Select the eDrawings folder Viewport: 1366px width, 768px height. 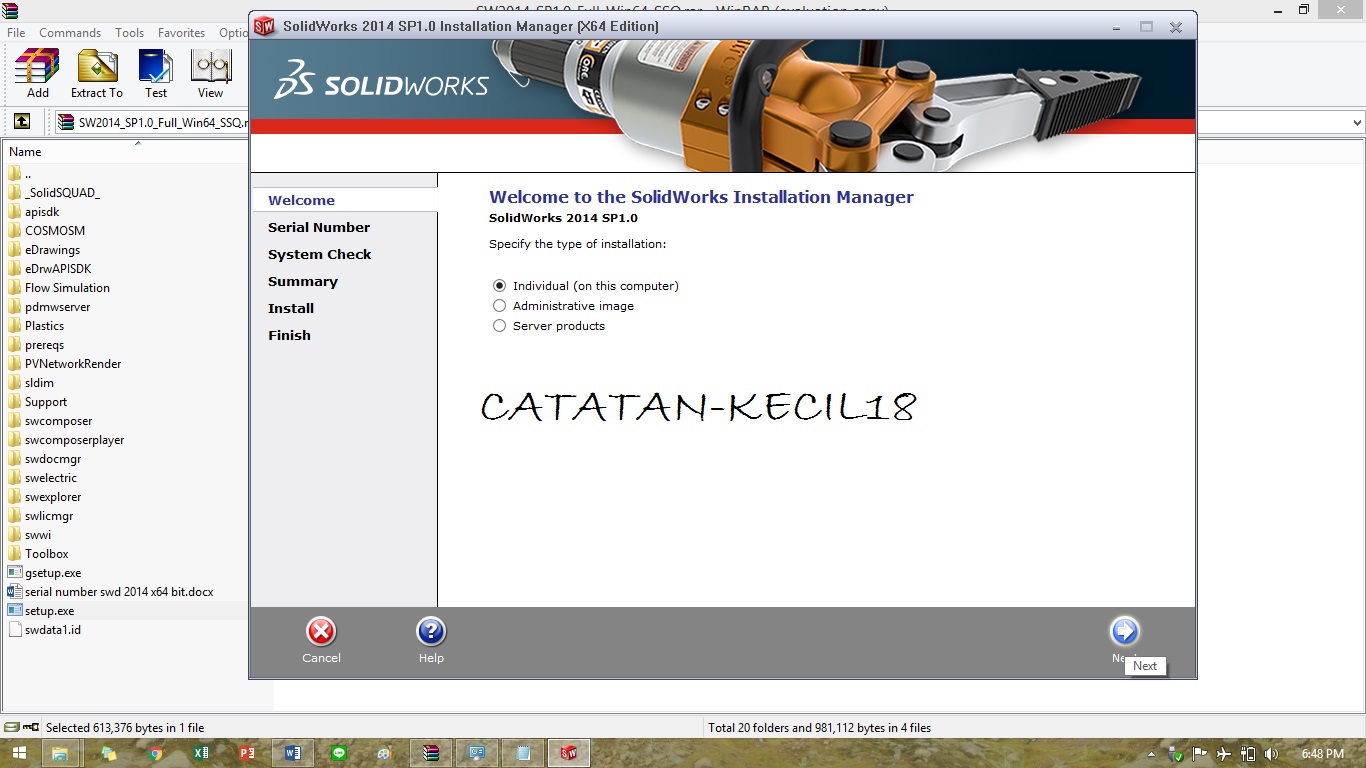pyautogui.click(x=52, y=250)
